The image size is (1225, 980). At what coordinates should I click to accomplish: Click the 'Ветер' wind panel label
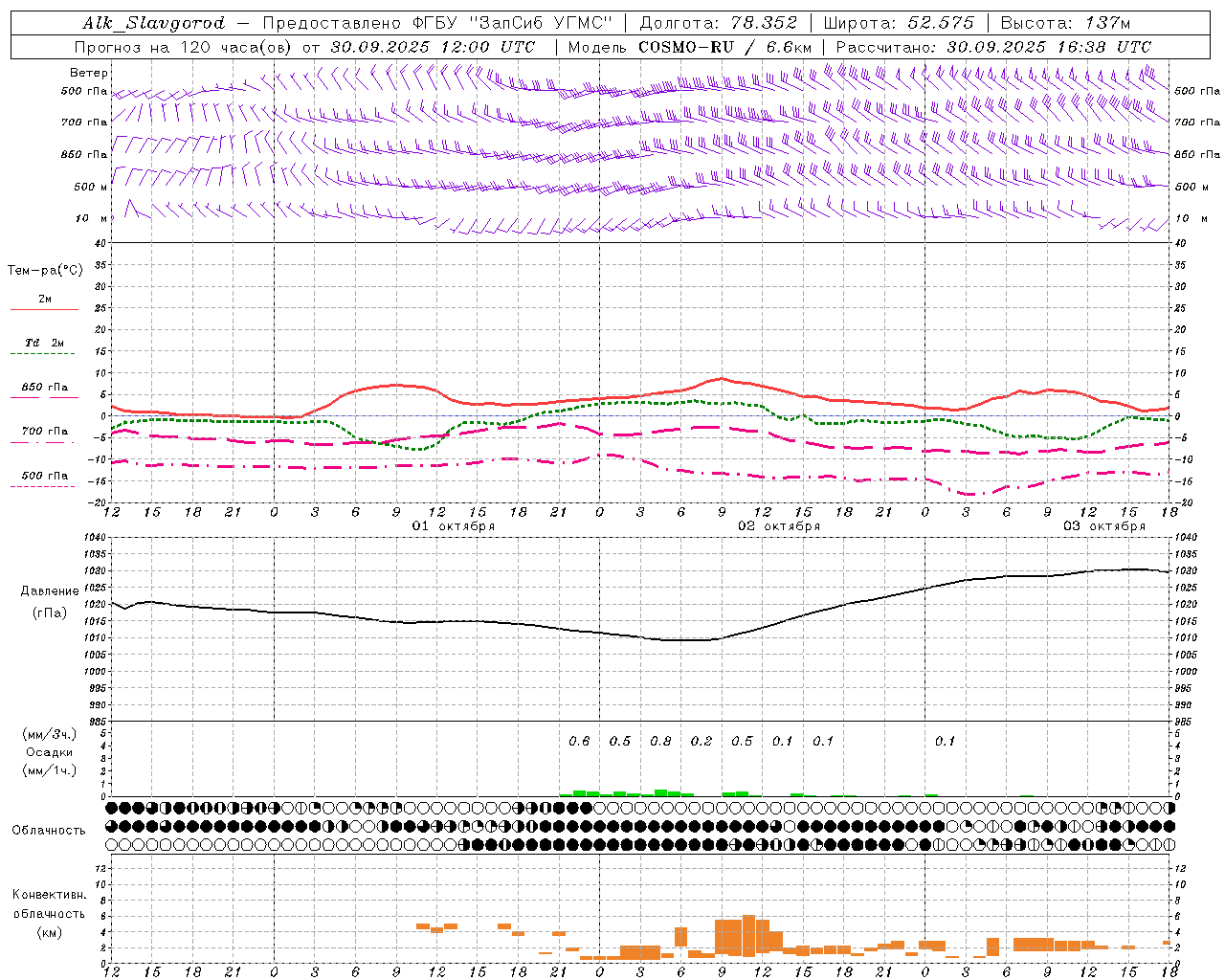click(x=89, y=73)
